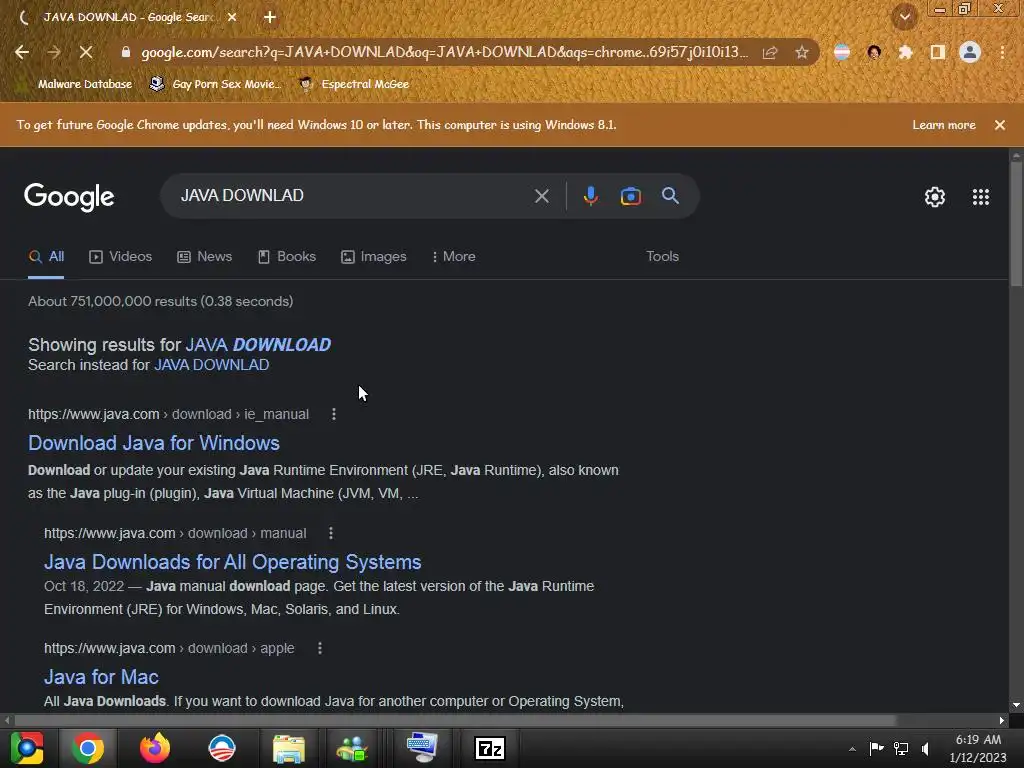The width and height of the screenshot is (1024, 768).
Task: Open Action Center flag icon
Action: (876, 748)
